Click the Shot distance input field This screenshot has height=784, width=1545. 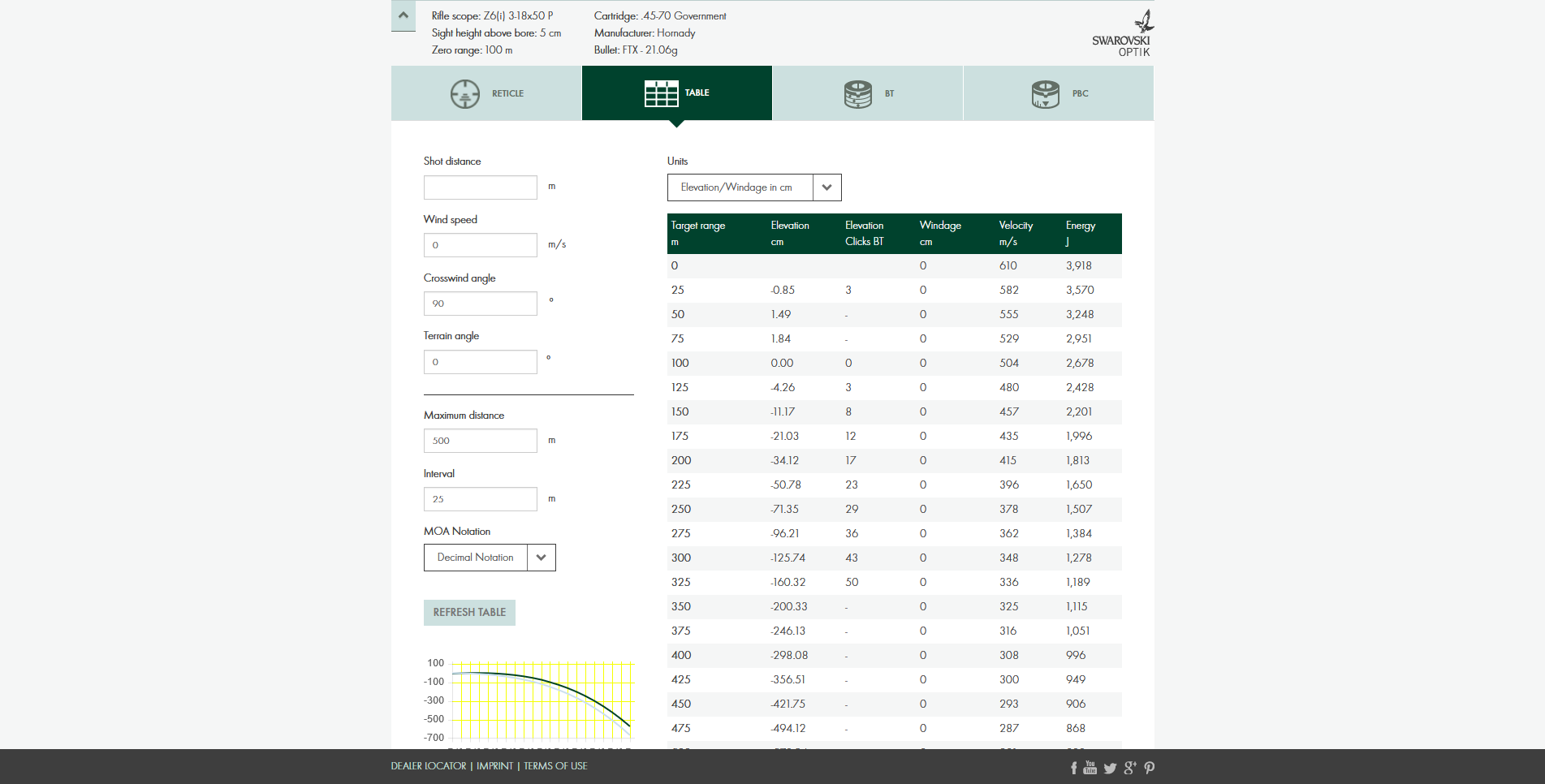coord(480,187)
